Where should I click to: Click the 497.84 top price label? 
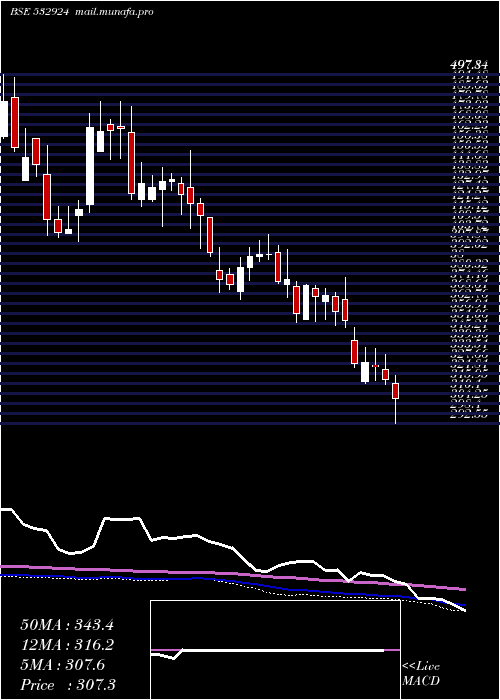coord(467,65)
